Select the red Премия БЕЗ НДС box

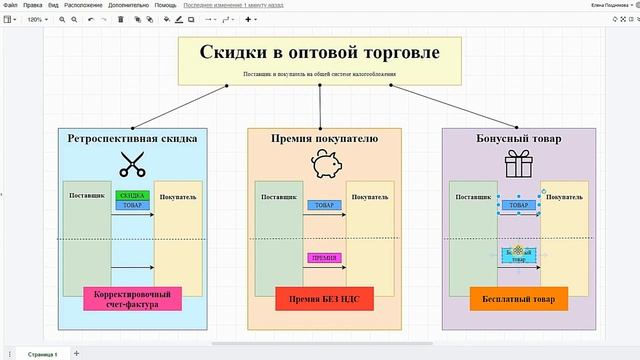324,299
